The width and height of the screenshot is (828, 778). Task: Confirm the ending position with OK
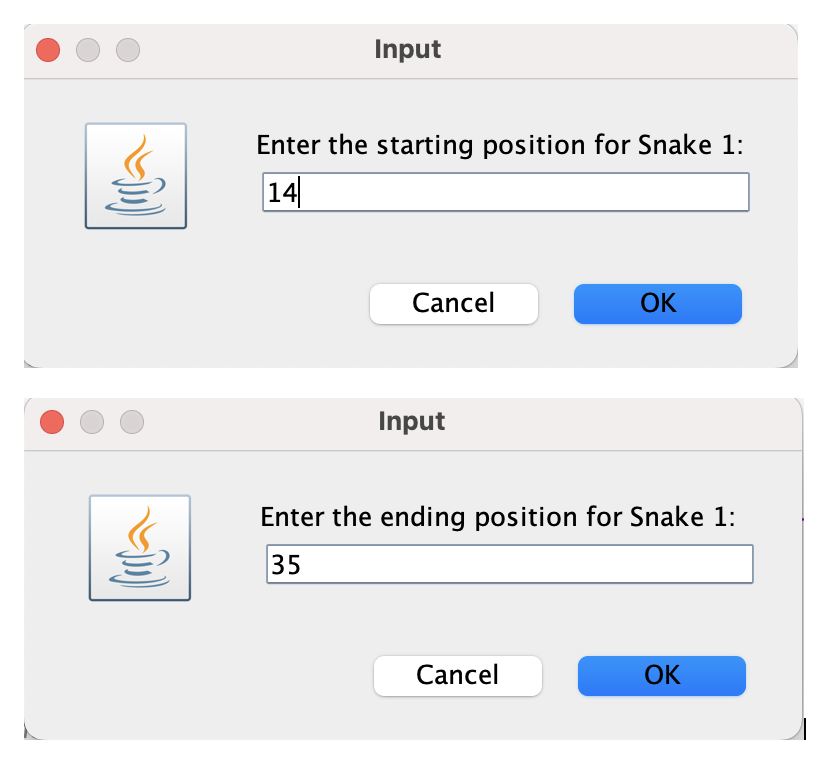click(x=661, y=675)
